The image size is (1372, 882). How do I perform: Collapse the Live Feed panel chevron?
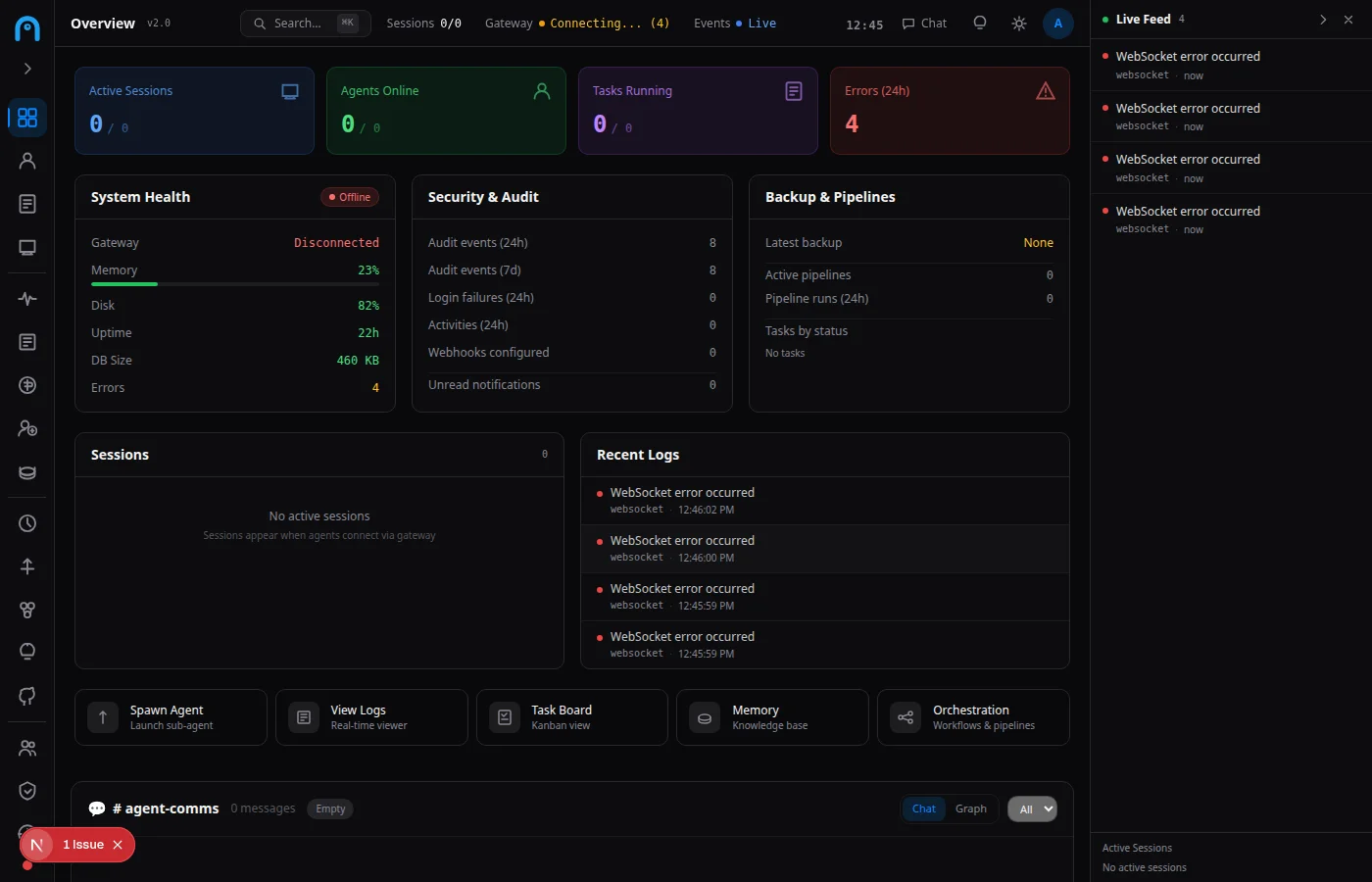tap(1323, 20)
